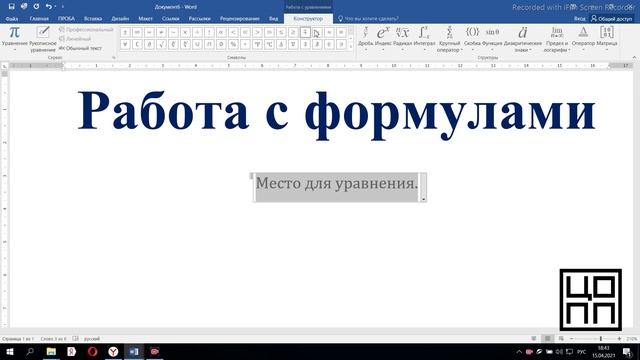Select the Линейный linear format option

[x=75, y=39]
